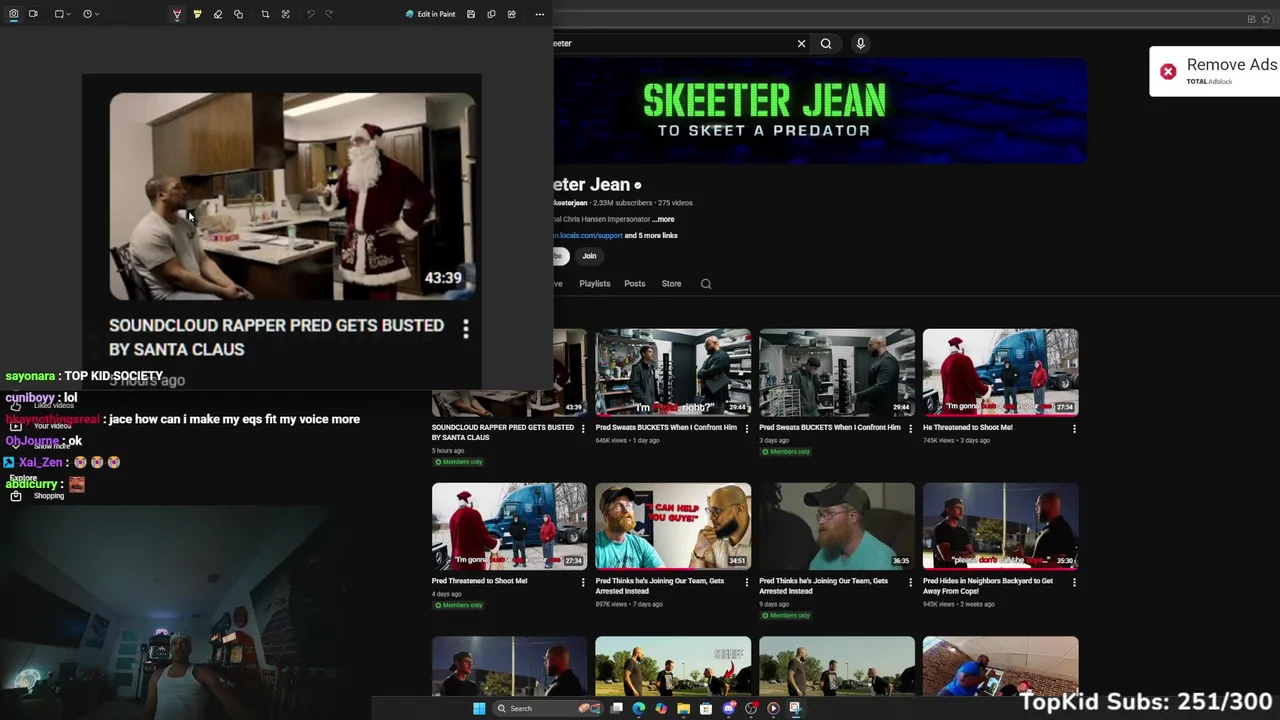Open OBS Studio from taskbar
The image size is (1280, 720).
coord(751,708)
